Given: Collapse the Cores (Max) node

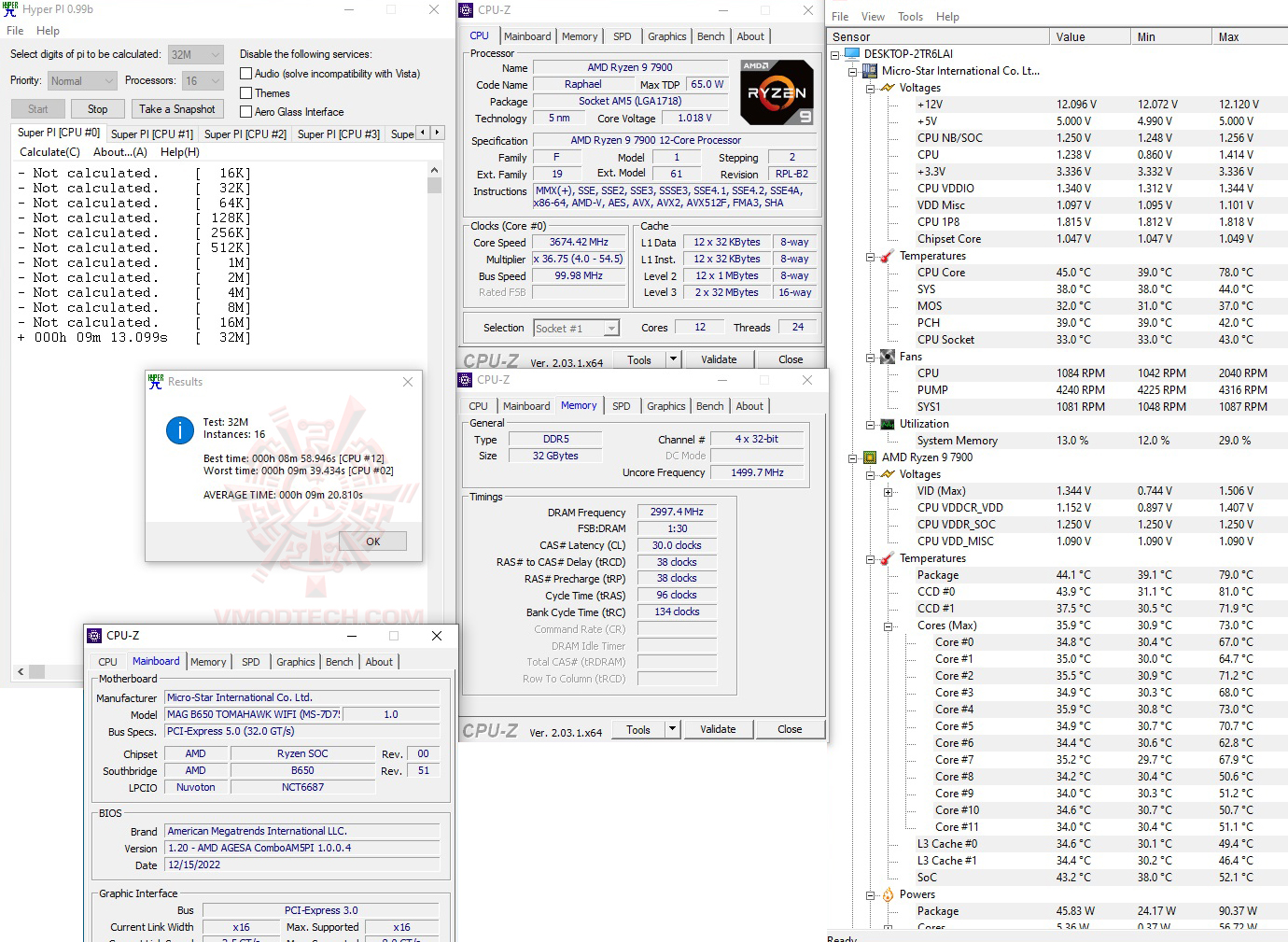Looking at the screenshot, I should (888, 626).
